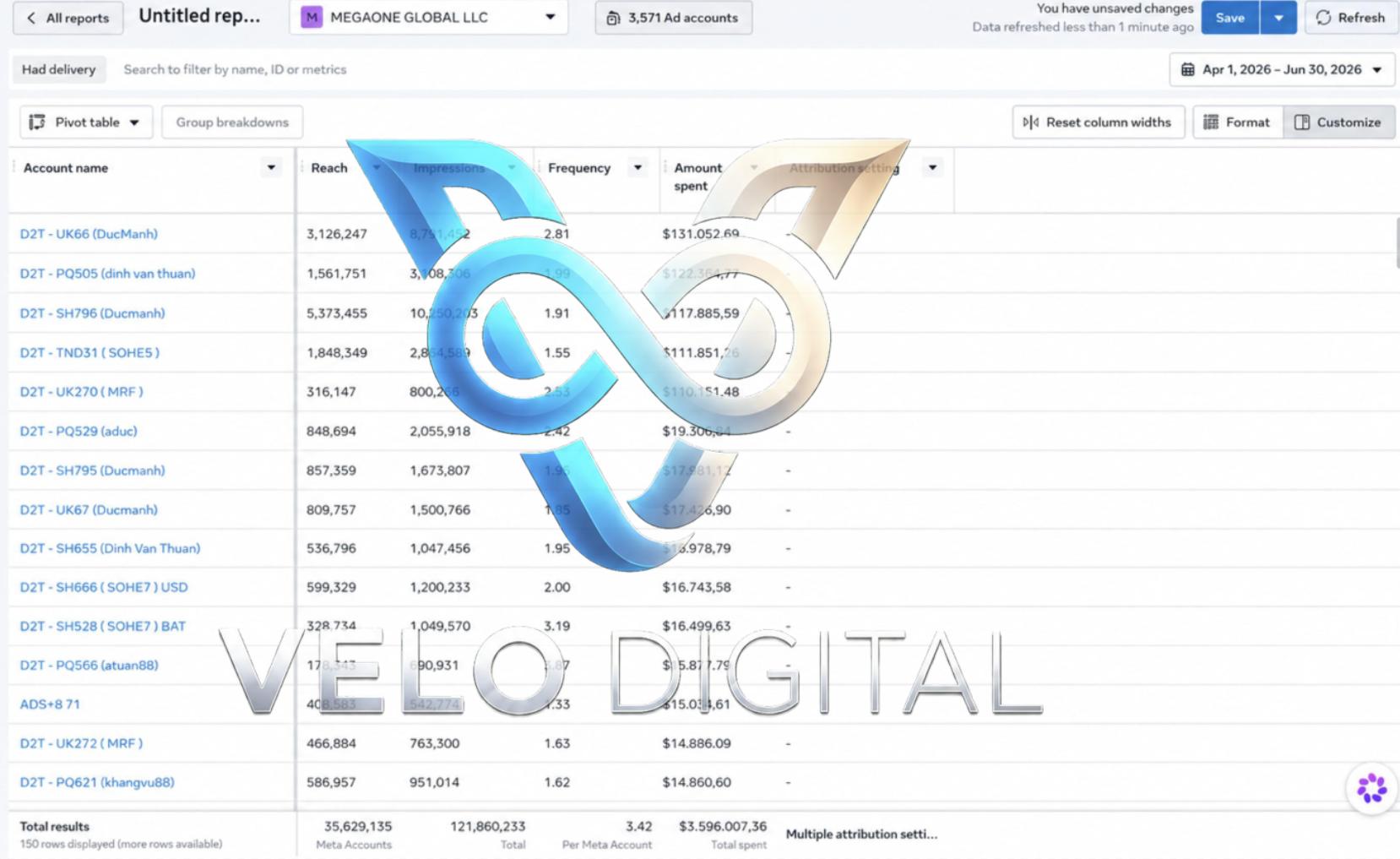Open the Format options
The image size is (1400, 859).
pyautogui.click(x=1237, y=122)
